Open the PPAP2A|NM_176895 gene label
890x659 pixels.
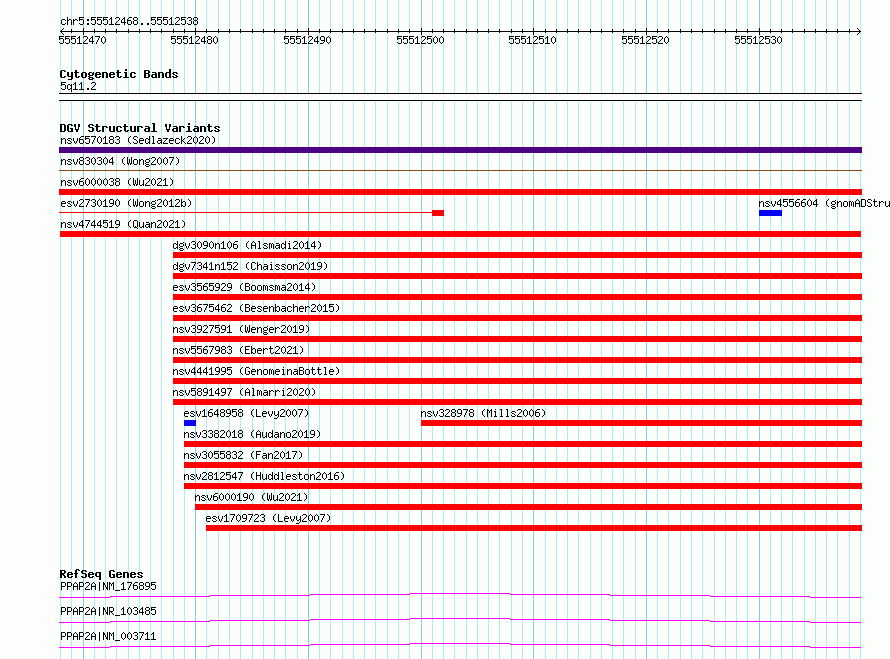[108, 586]
